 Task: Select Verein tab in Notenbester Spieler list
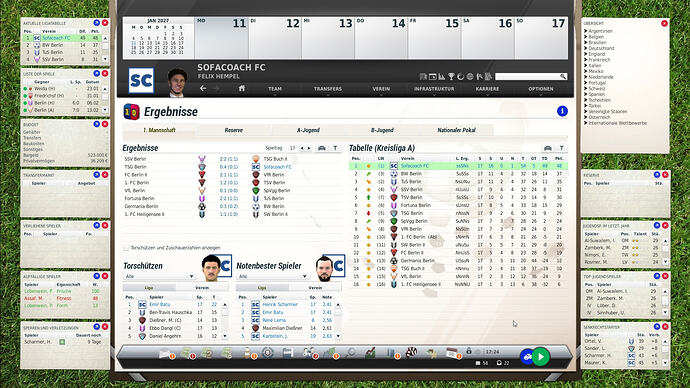coord(315,288)
